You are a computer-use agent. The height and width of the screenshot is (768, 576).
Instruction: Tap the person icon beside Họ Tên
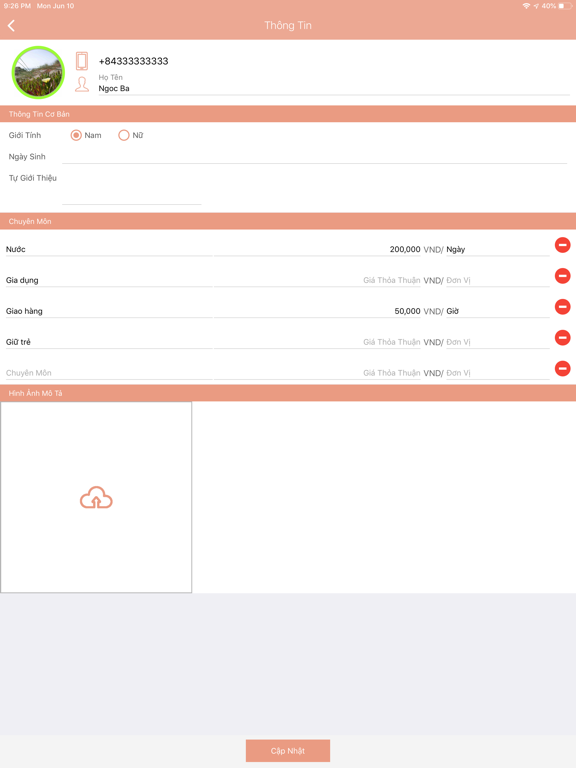click(82, 84)
